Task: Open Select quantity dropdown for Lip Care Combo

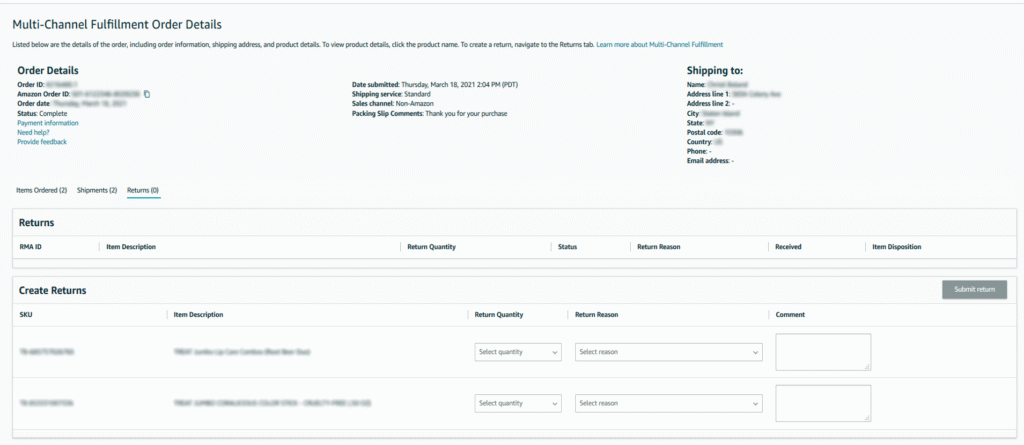Action: coord(518,352)
